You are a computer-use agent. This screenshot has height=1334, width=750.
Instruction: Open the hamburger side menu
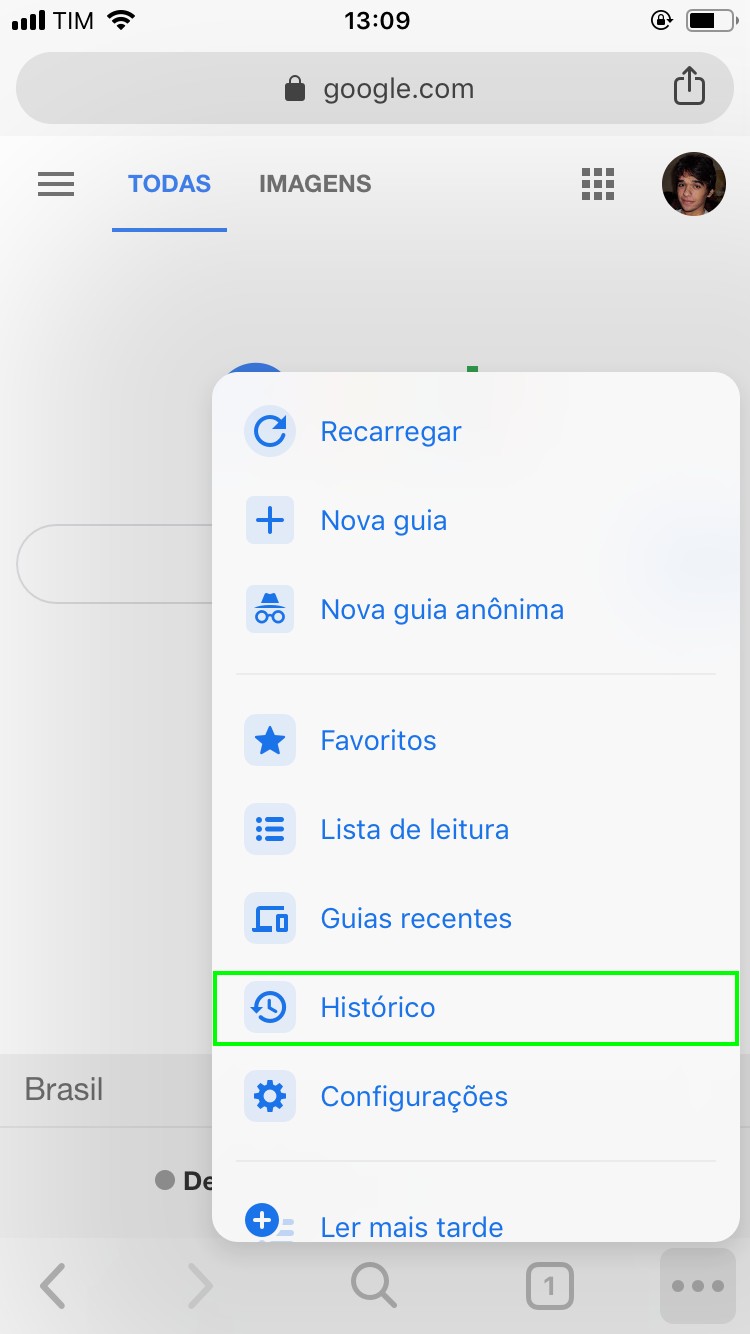(56, 184)
